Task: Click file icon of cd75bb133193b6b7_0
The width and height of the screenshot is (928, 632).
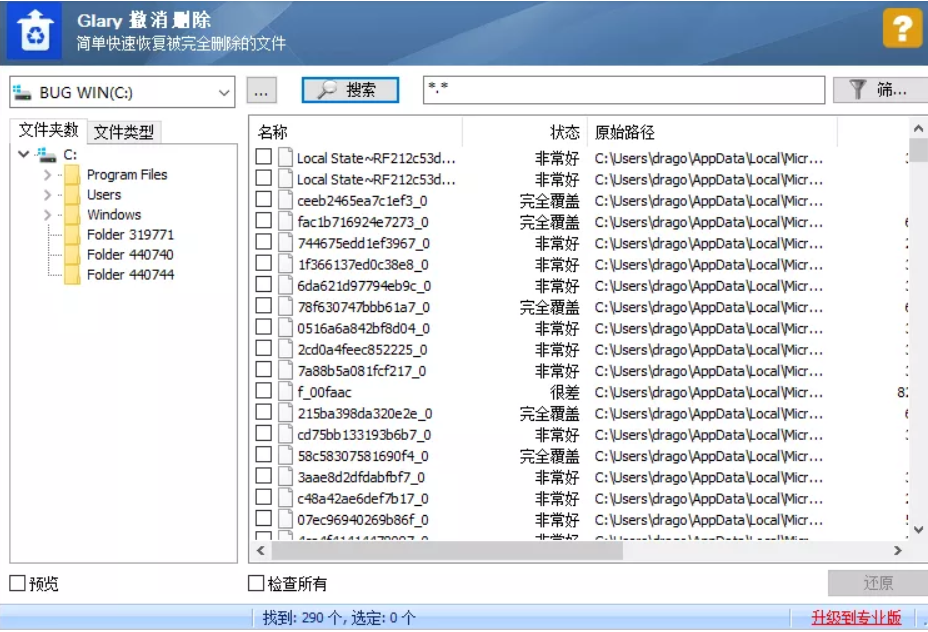Action: coord(285,434)
